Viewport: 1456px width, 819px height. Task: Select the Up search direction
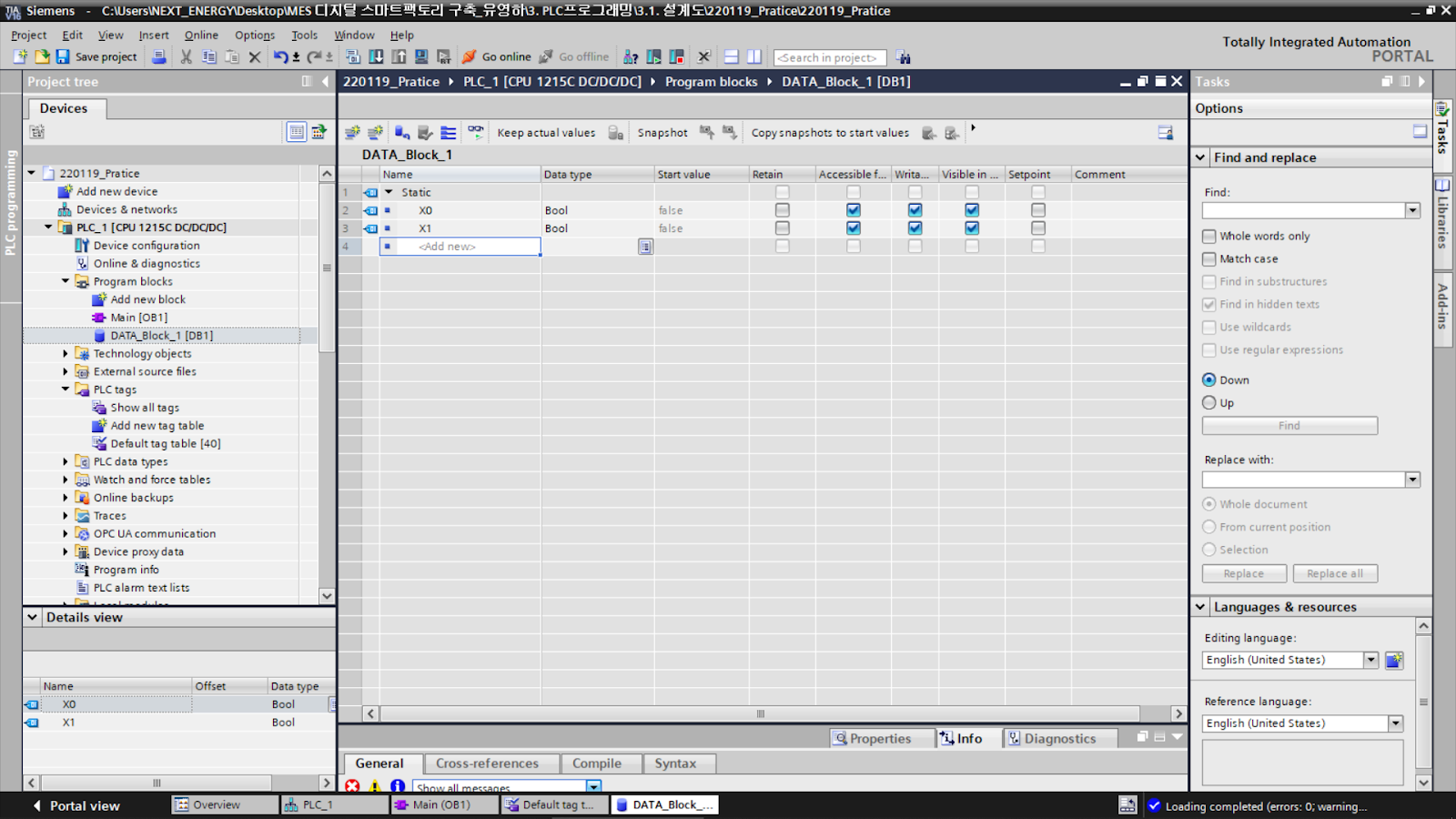pos(1209,402)
